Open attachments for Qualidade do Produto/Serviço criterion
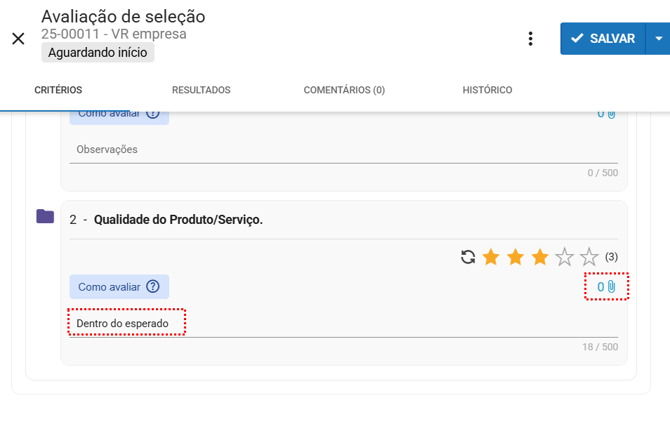The height and width of the screenshot is (424, 670). pos(607,287)
